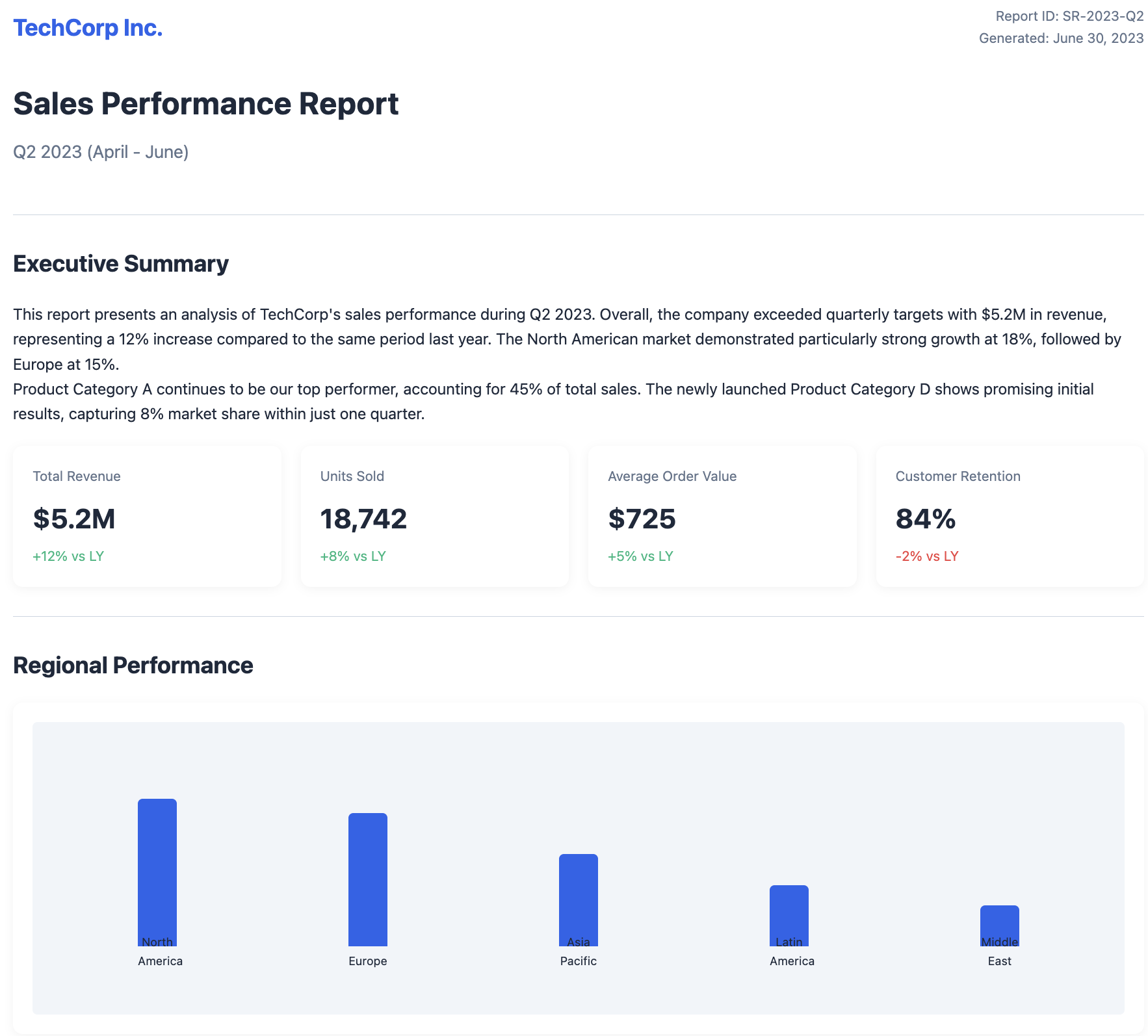
Task: Click the Regional Performance heading
Action: (133, 665)
